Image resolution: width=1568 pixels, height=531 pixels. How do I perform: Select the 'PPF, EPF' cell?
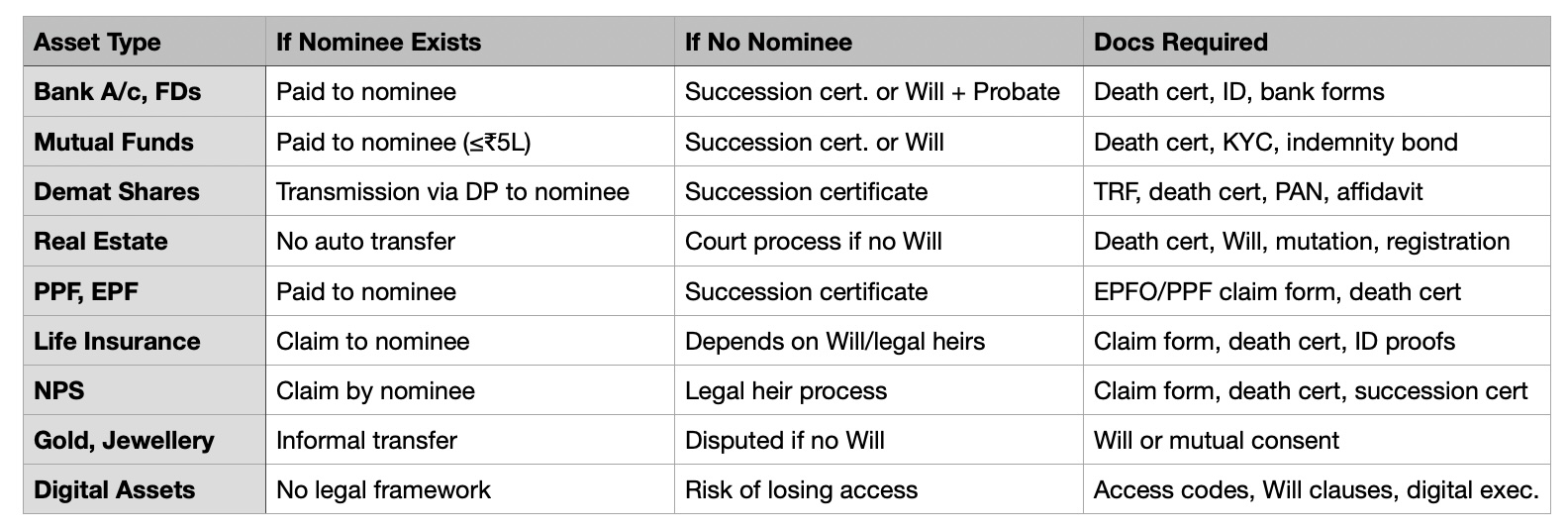click(145, 291)
